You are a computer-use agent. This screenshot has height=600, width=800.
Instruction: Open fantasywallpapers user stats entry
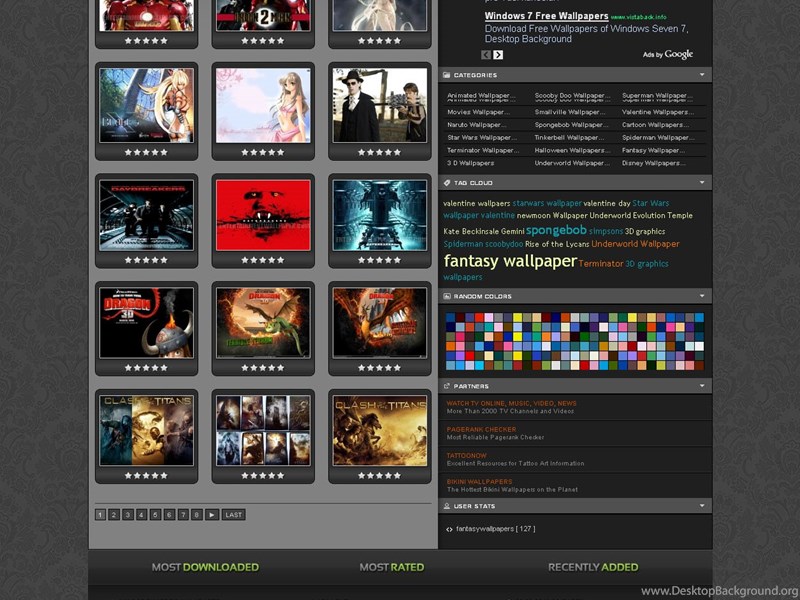(x=495, y=529)
